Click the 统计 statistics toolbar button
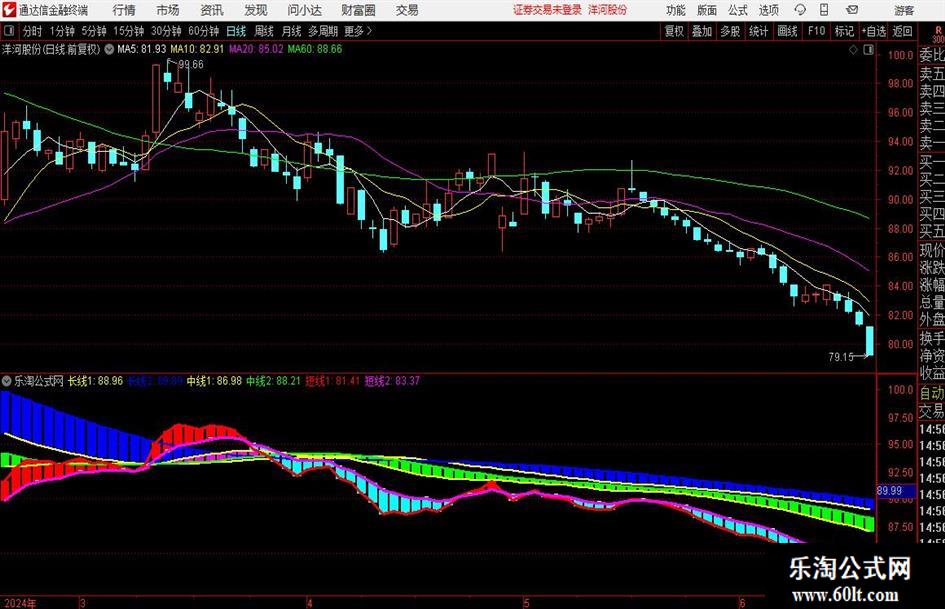 pyautogui.click(x=758, y=31)
